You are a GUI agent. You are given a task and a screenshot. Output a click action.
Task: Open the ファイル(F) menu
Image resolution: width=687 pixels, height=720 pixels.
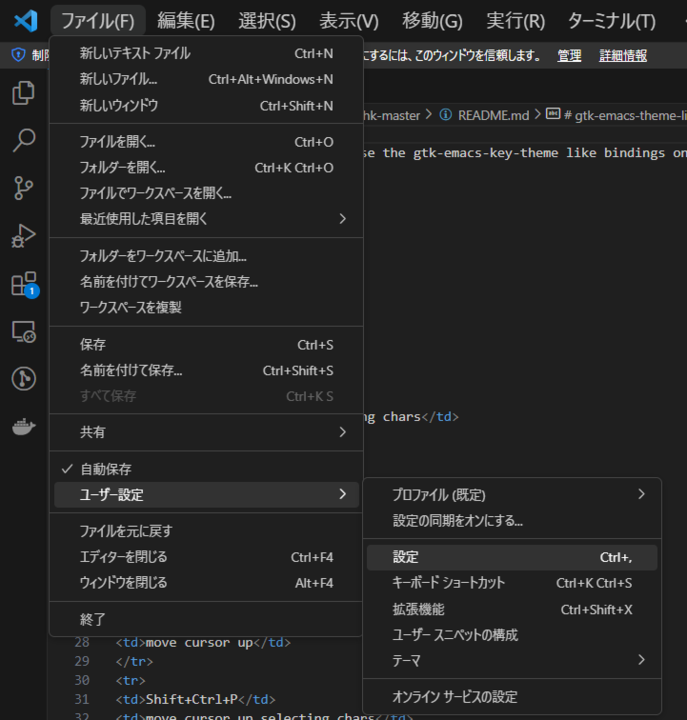(x=98, y=21)
